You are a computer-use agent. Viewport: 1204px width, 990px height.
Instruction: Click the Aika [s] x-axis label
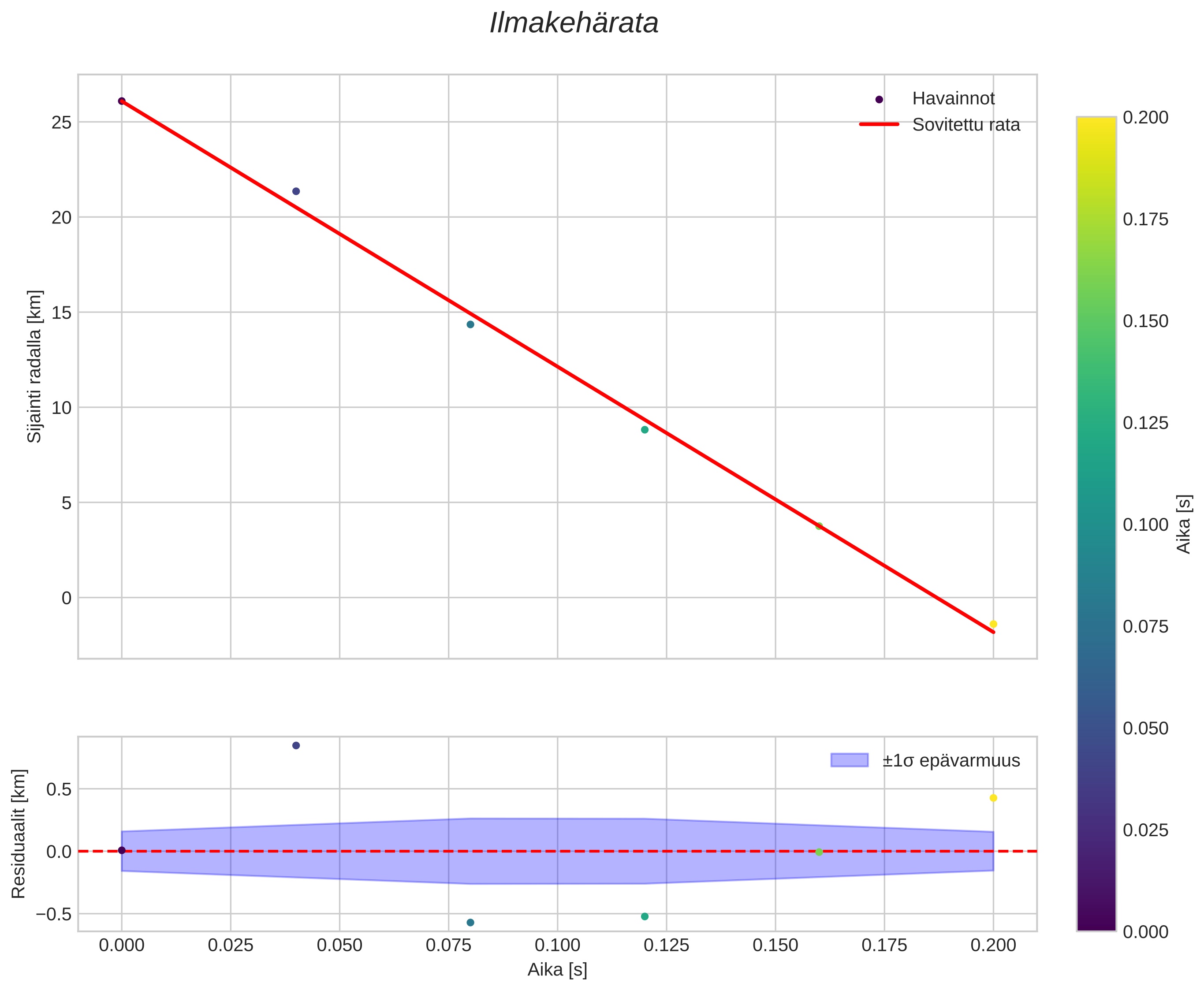pyautogui.click(x=557, y=969)
